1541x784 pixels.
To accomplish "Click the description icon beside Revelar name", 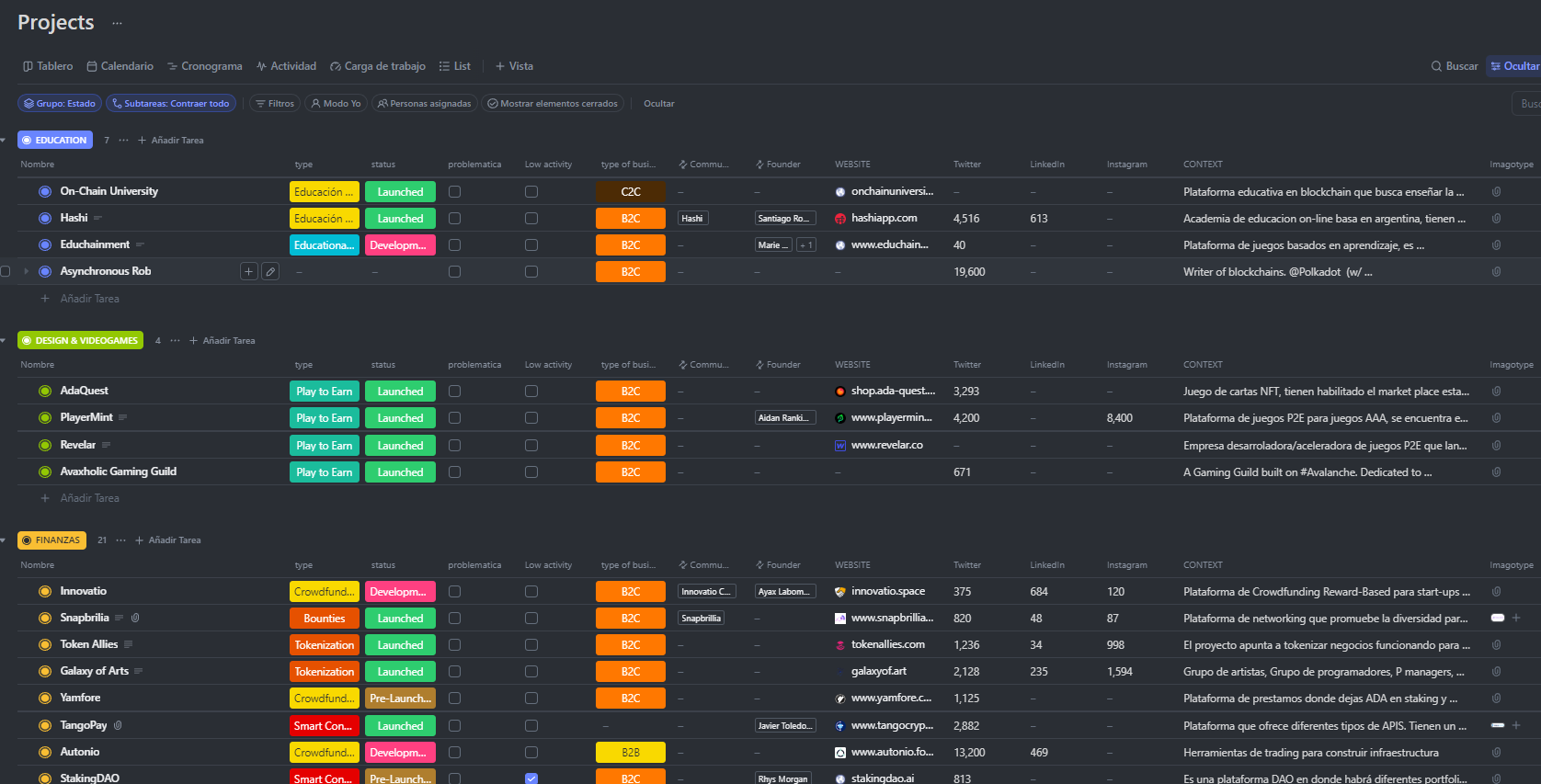I will [106, 445].
